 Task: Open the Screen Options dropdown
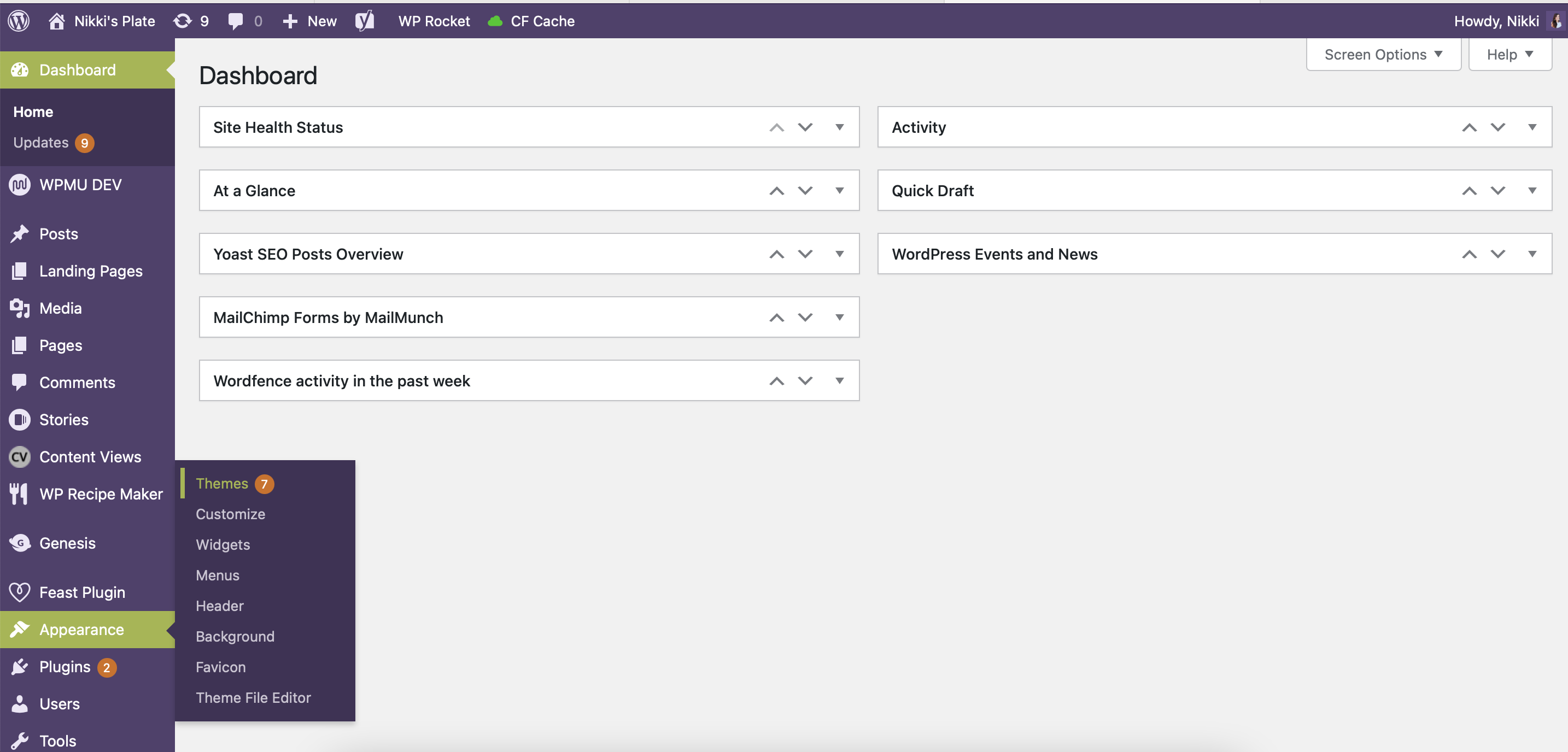(1383, 55)
